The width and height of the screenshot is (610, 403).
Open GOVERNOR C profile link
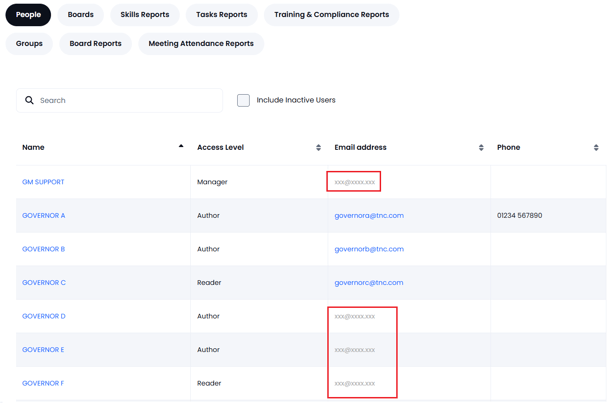(x=44, y=282)
